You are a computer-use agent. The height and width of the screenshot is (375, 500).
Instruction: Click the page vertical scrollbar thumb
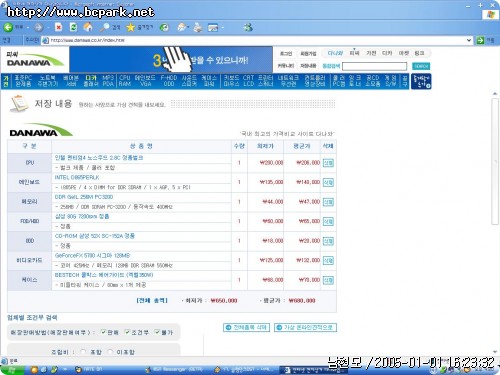coord(495,162)
